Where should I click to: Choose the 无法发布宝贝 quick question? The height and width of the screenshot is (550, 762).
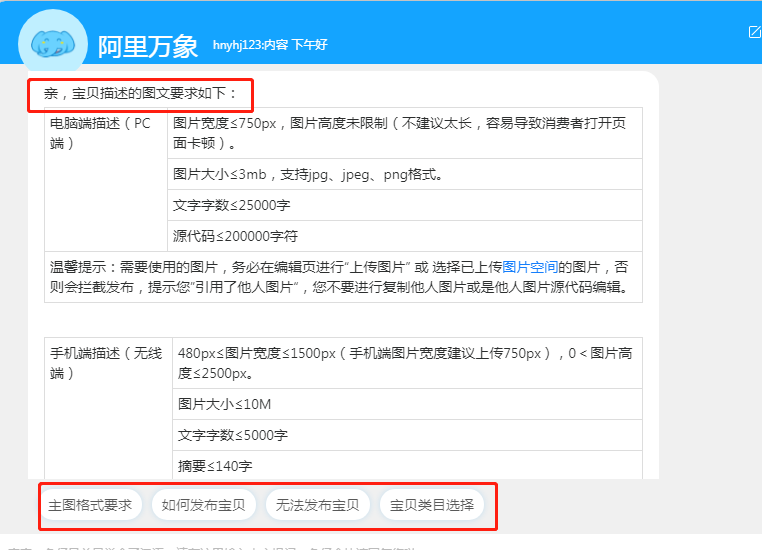click(319, 505)
